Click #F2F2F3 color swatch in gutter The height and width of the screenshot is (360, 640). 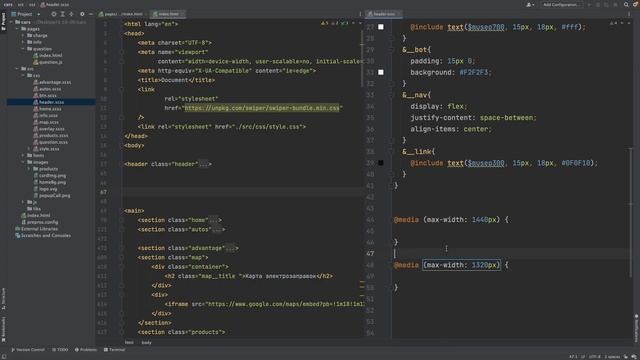(x=381, y=72)
